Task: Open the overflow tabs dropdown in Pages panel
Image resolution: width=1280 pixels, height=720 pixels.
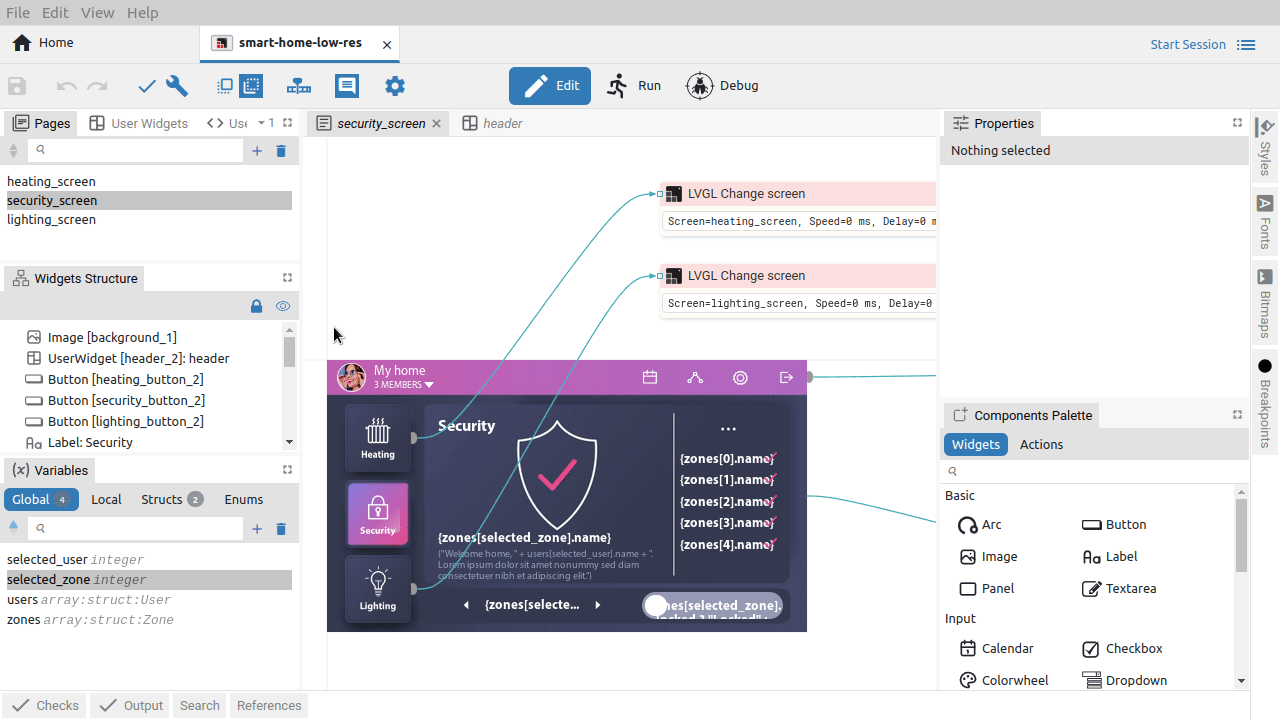Action: [x=266, y=123]
